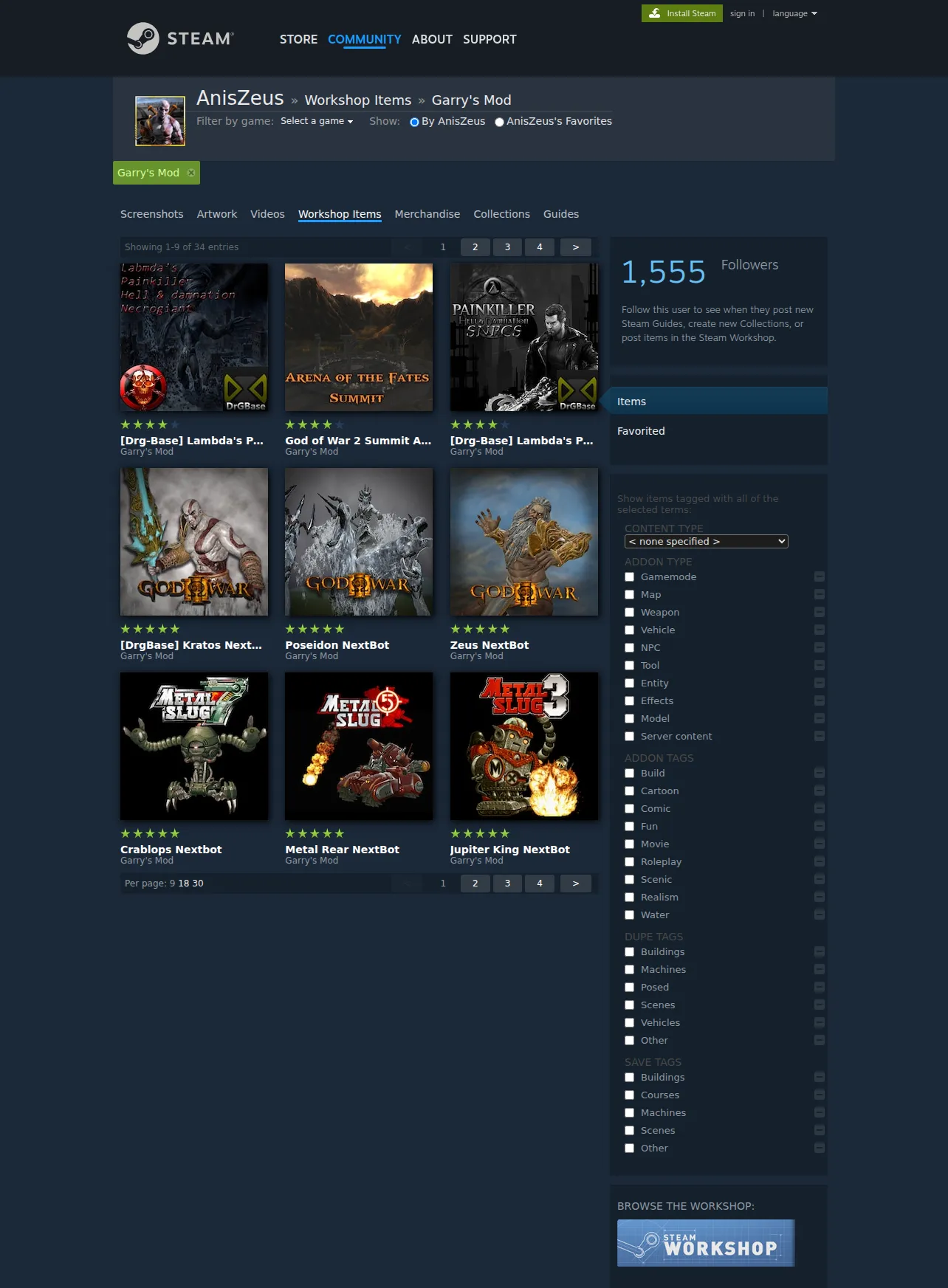
Task: Enable the Cartoon addon tag checkbox
Action: tap(630, 791)
